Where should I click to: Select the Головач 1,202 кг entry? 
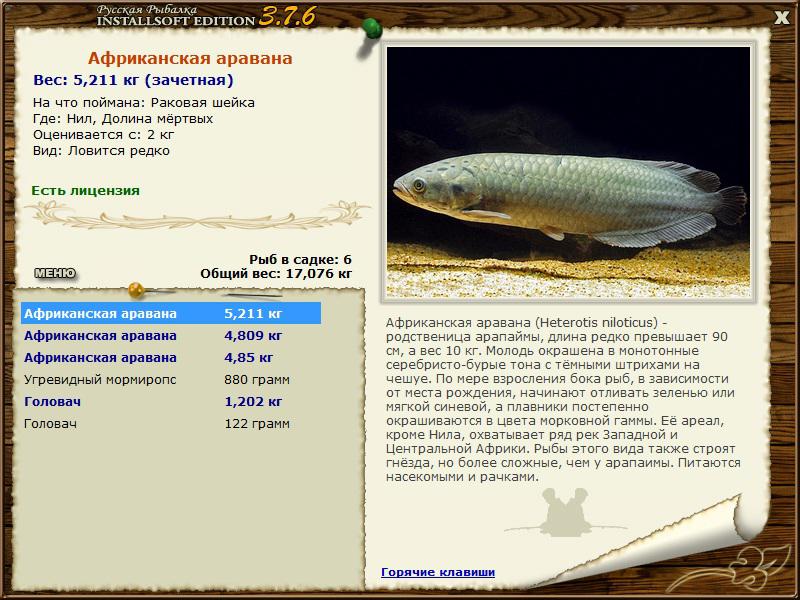171,402
